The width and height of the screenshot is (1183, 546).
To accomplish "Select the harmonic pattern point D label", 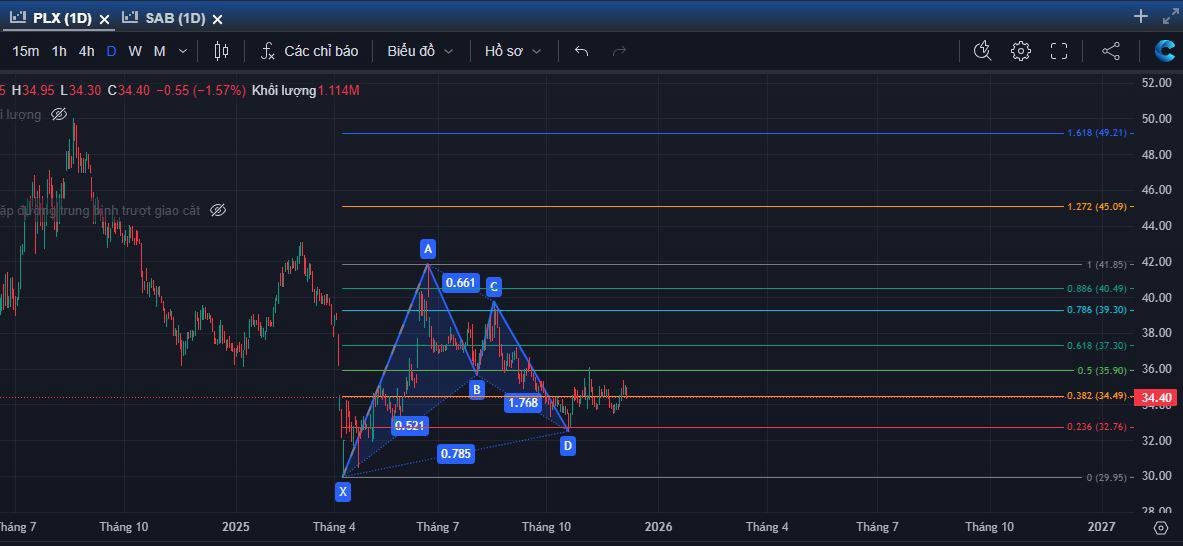I will point(568,446).
